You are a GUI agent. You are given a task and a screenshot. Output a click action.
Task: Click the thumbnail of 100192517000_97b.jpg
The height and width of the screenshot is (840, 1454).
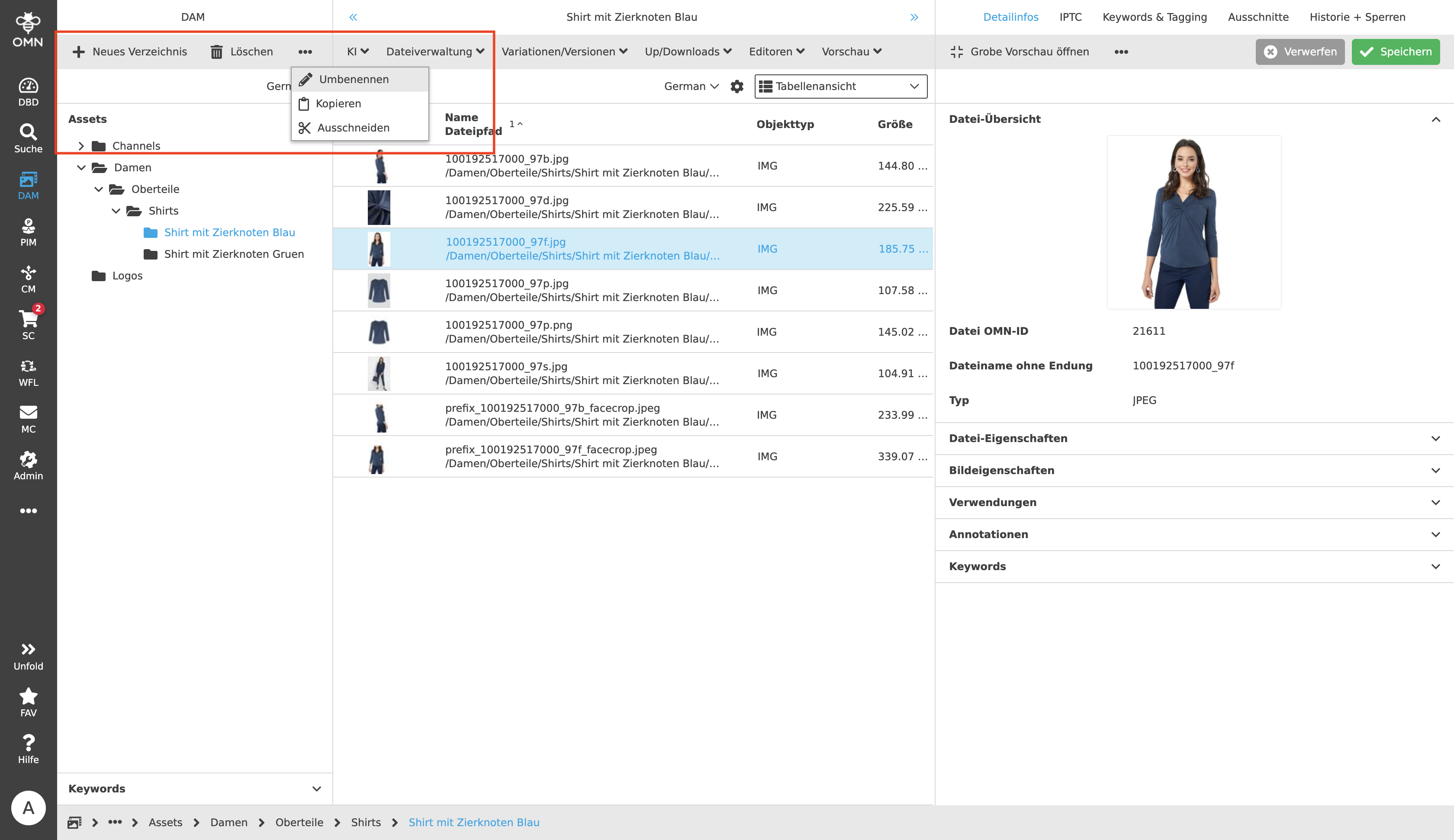click(379, 166)
